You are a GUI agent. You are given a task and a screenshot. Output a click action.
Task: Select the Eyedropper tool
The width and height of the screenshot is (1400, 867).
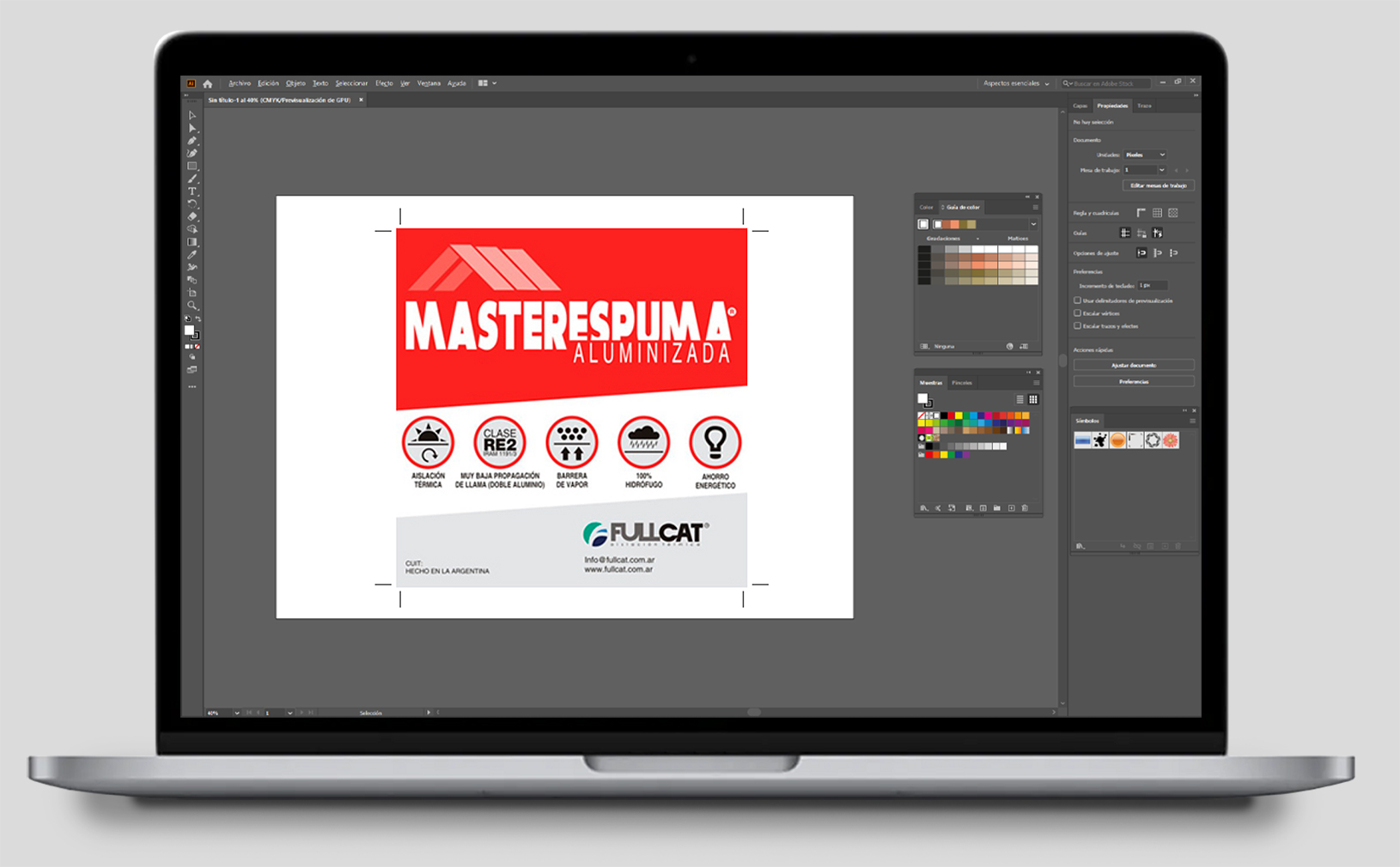pyautogui.click(x=192, y=255)
